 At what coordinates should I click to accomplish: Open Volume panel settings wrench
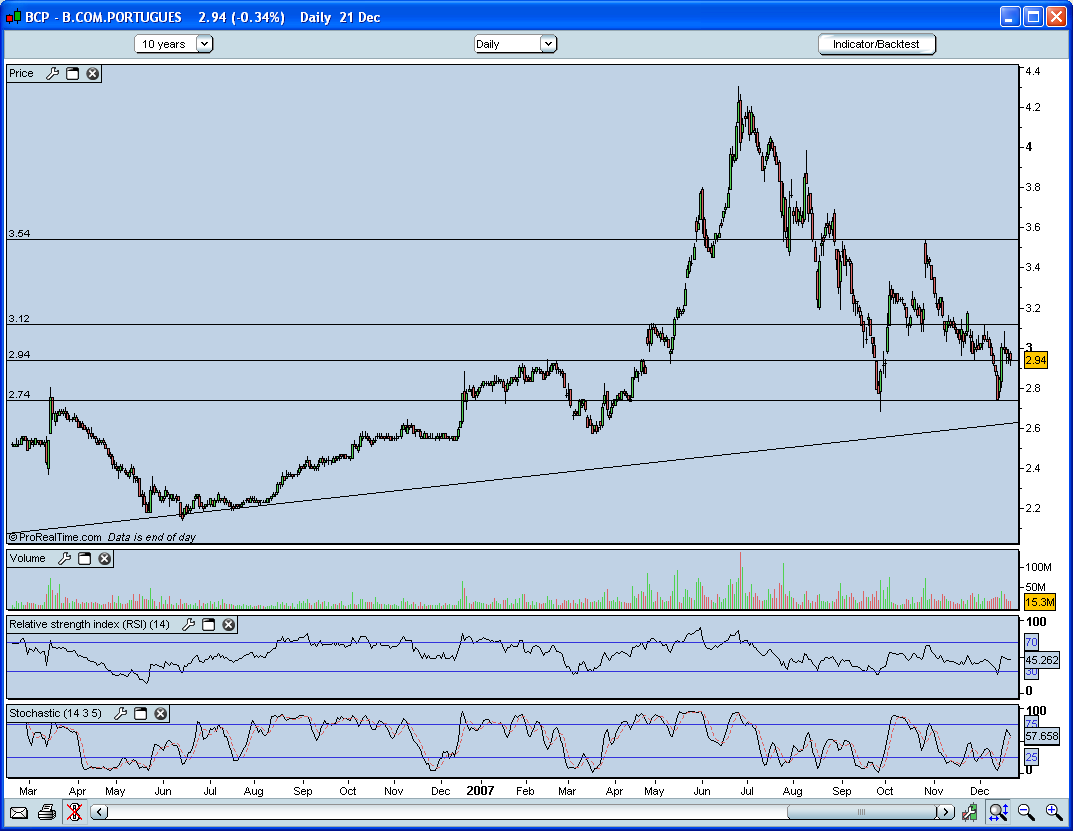point(64,559)
